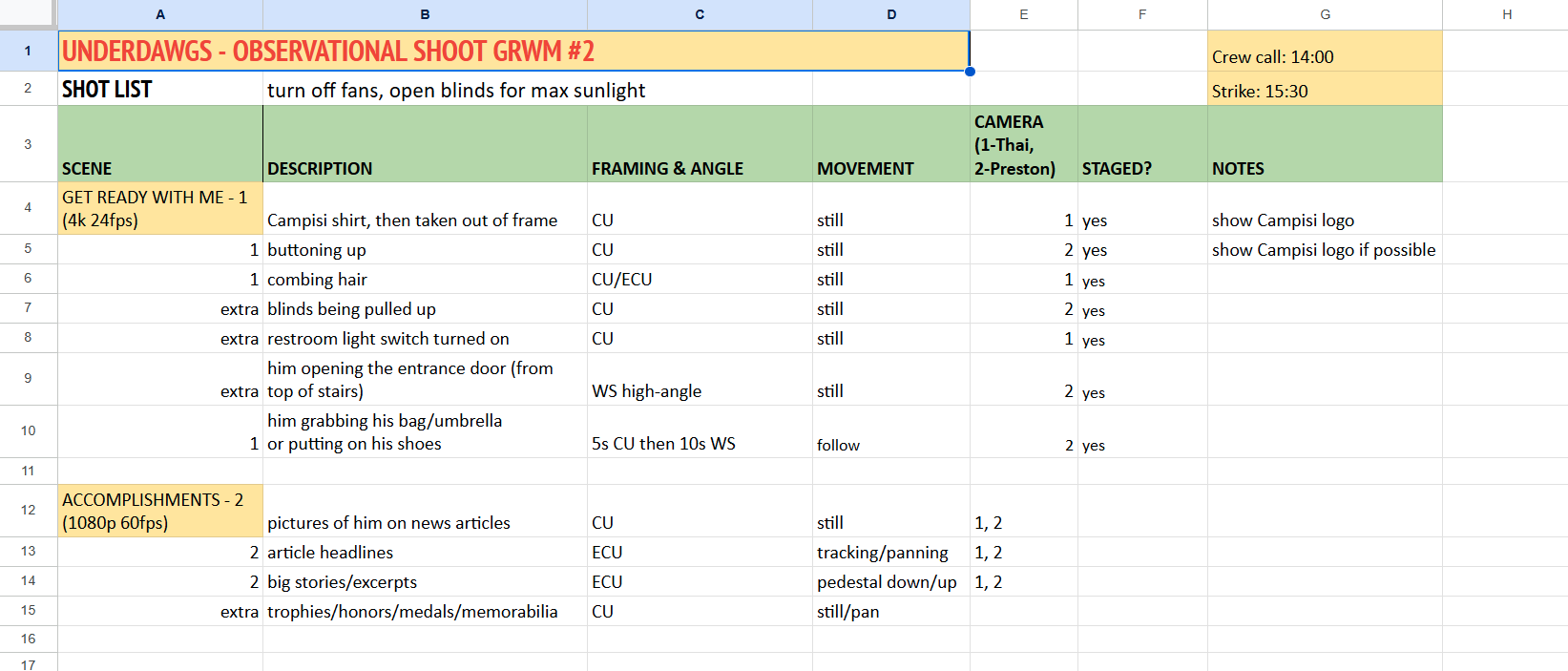
Task: Select the 'WS high-angle' cell
Action: coord(700,379)
